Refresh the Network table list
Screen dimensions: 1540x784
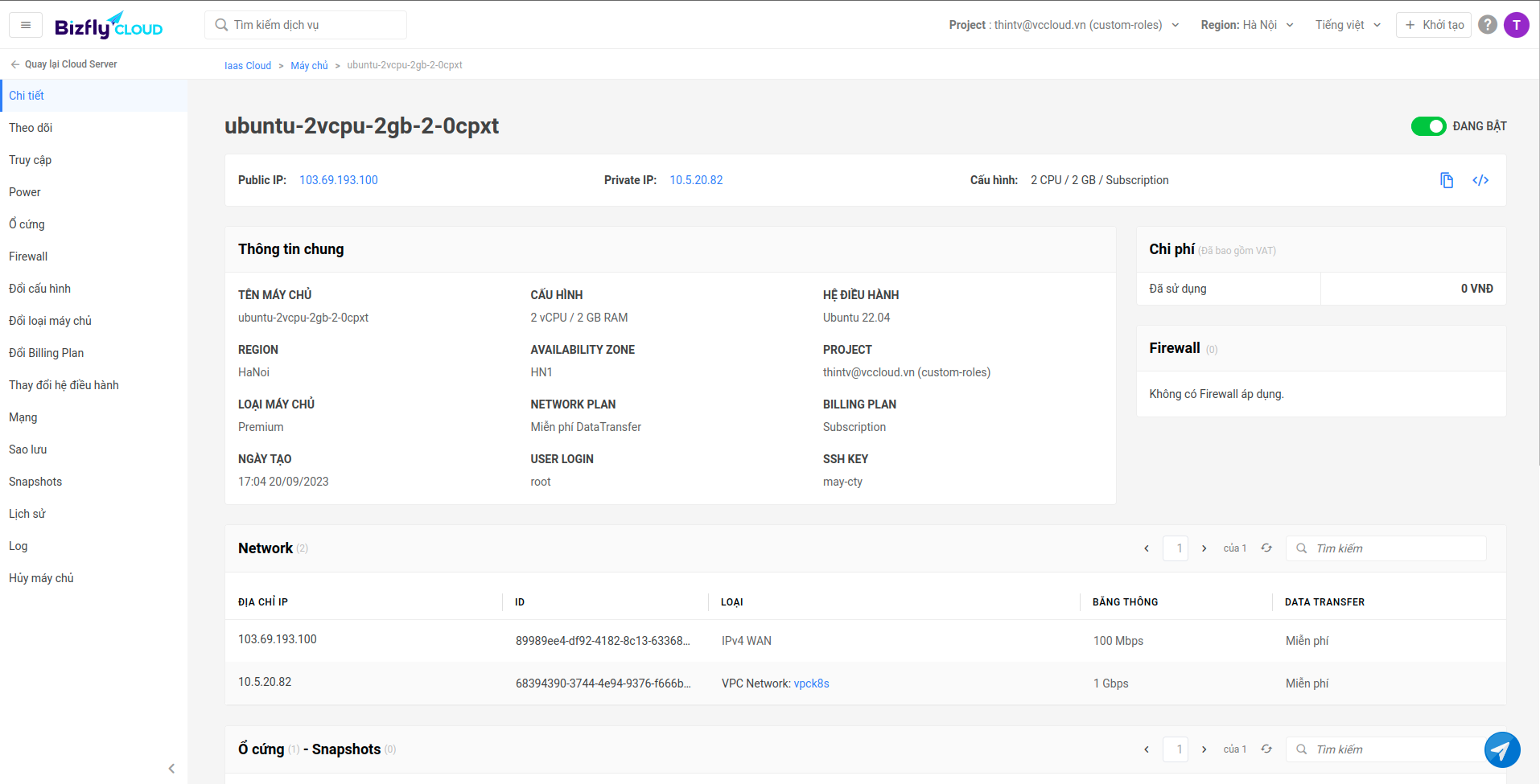click(1266, 548)
